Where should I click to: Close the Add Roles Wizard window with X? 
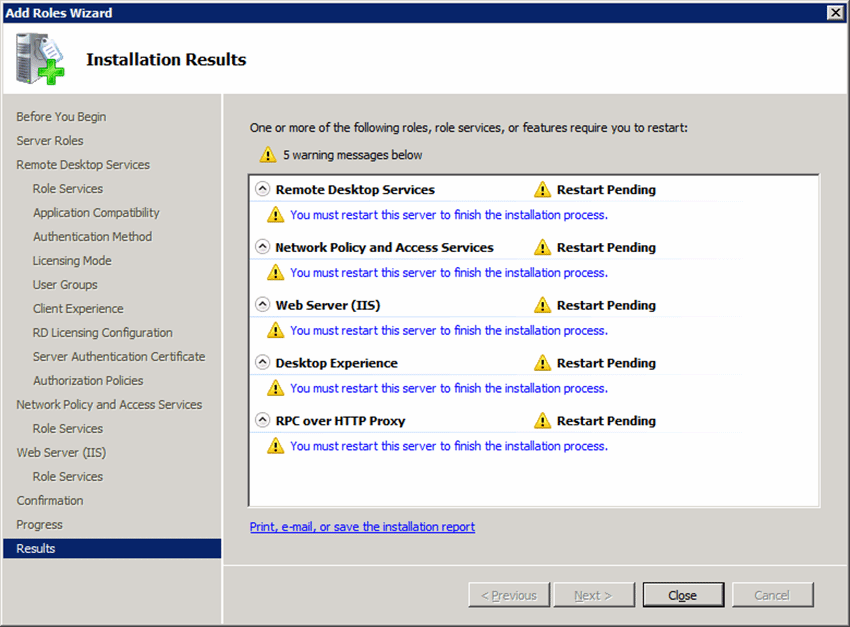pos(835,13)
